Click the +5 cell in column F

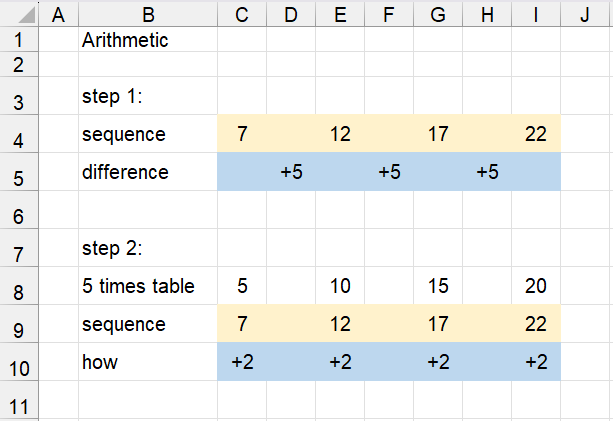pyautogui.click(x=389, y=172)
